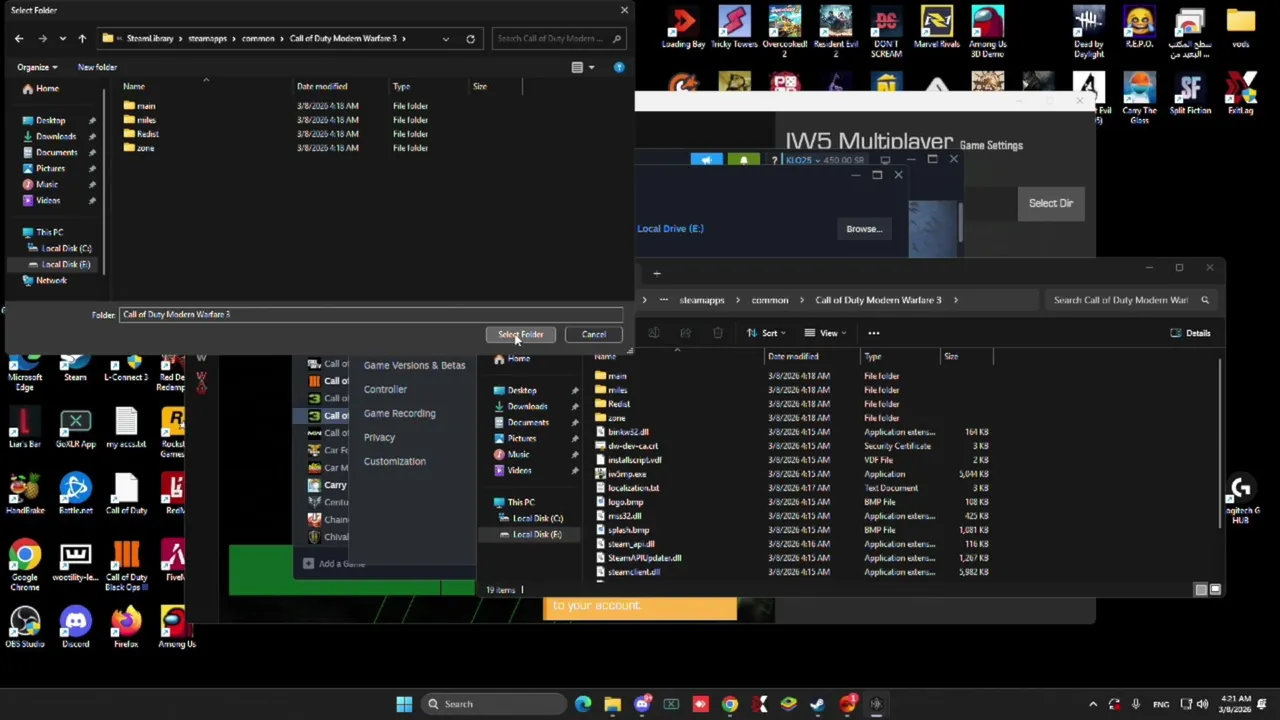This screenshot has width=1280, height=720.
Task: Open the HandBrake desktop shortcut
Action: pos(25,492)
